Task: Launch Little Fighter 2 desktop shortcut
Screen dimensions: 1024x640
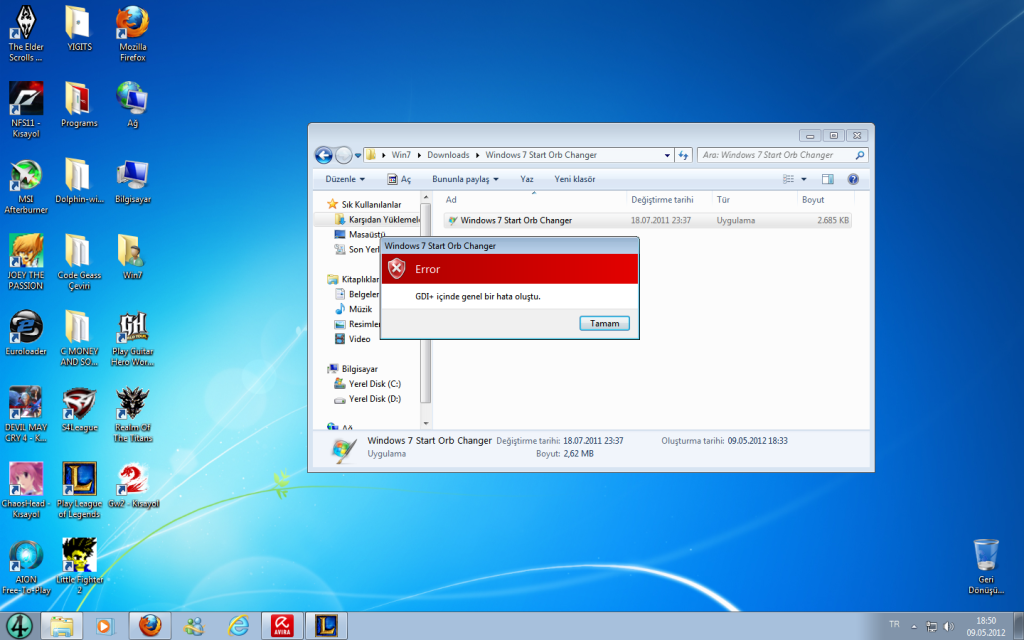Action: click(x=79, y=566)
